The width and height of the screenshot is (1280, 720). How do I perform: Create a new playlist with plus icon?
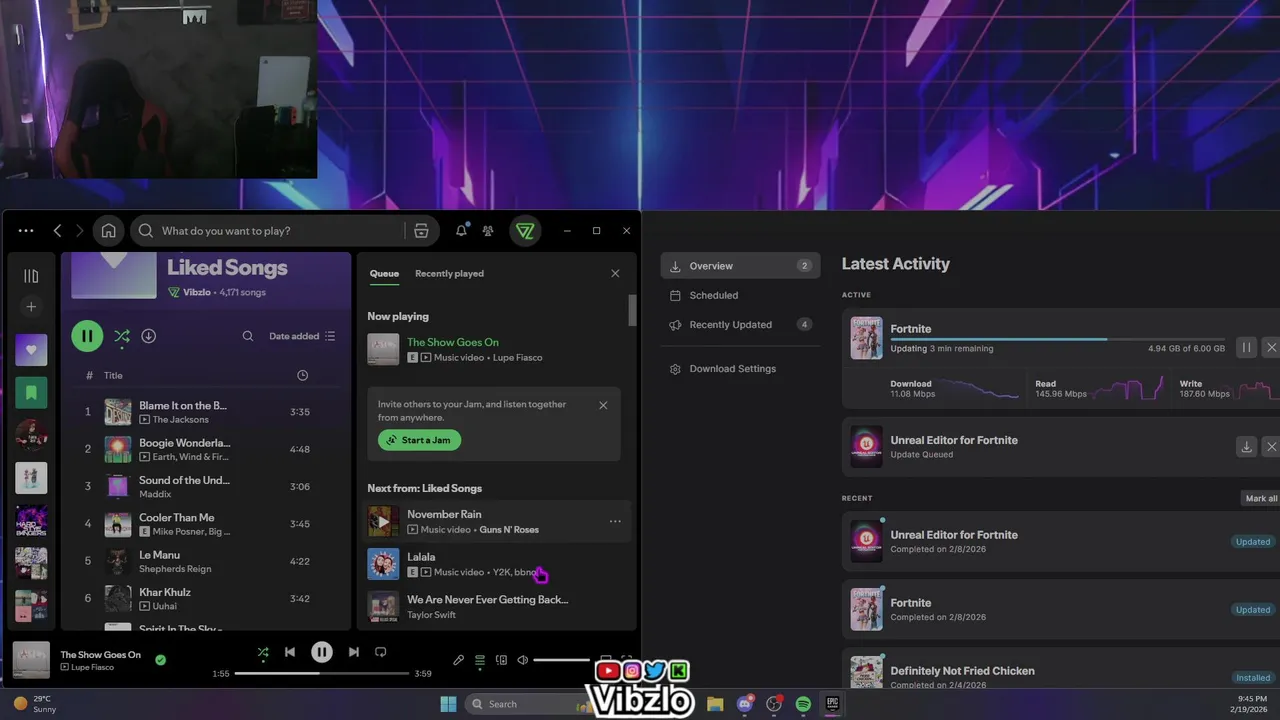point(31,307)
